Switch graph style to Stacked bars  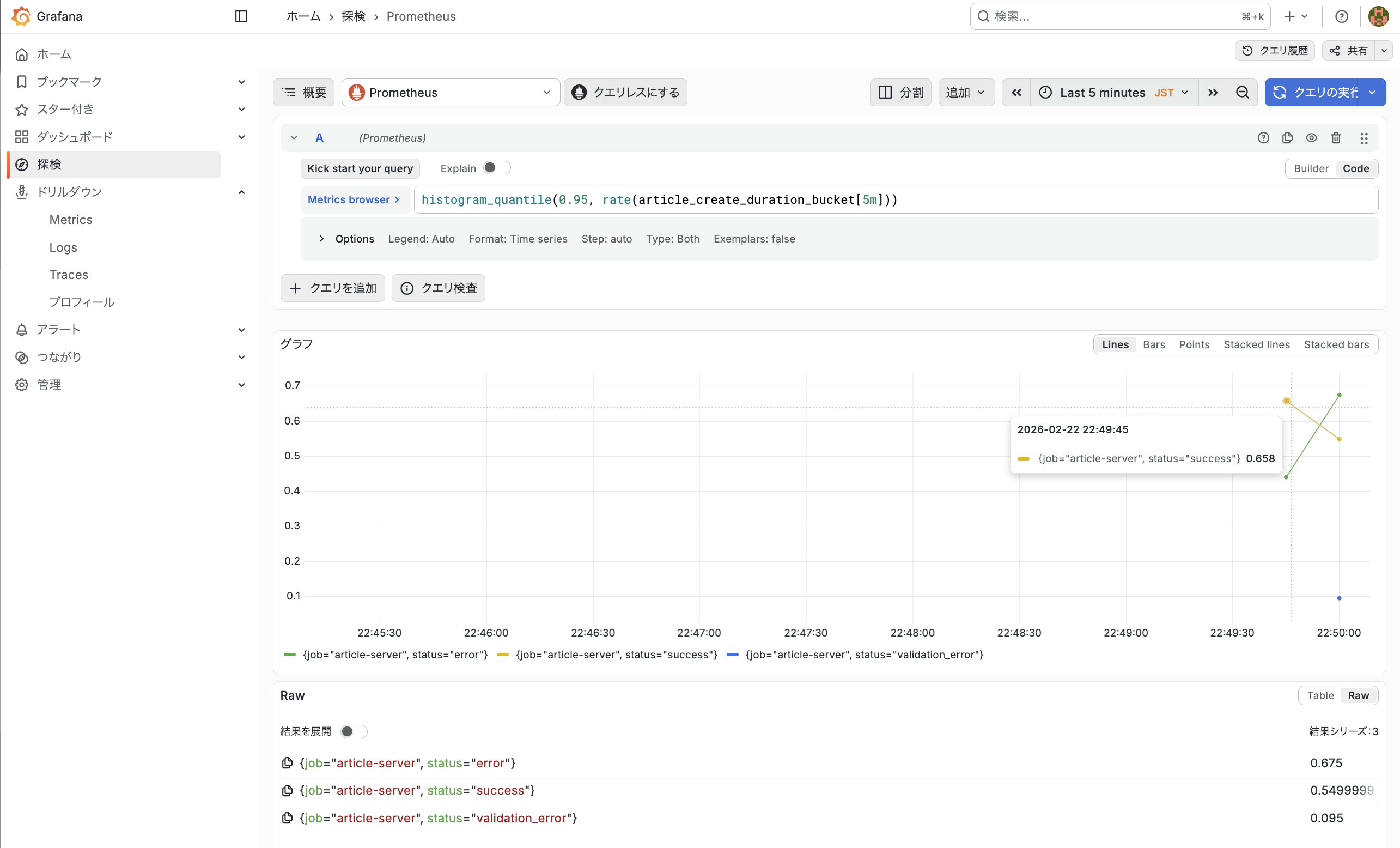click(1336, 344)
